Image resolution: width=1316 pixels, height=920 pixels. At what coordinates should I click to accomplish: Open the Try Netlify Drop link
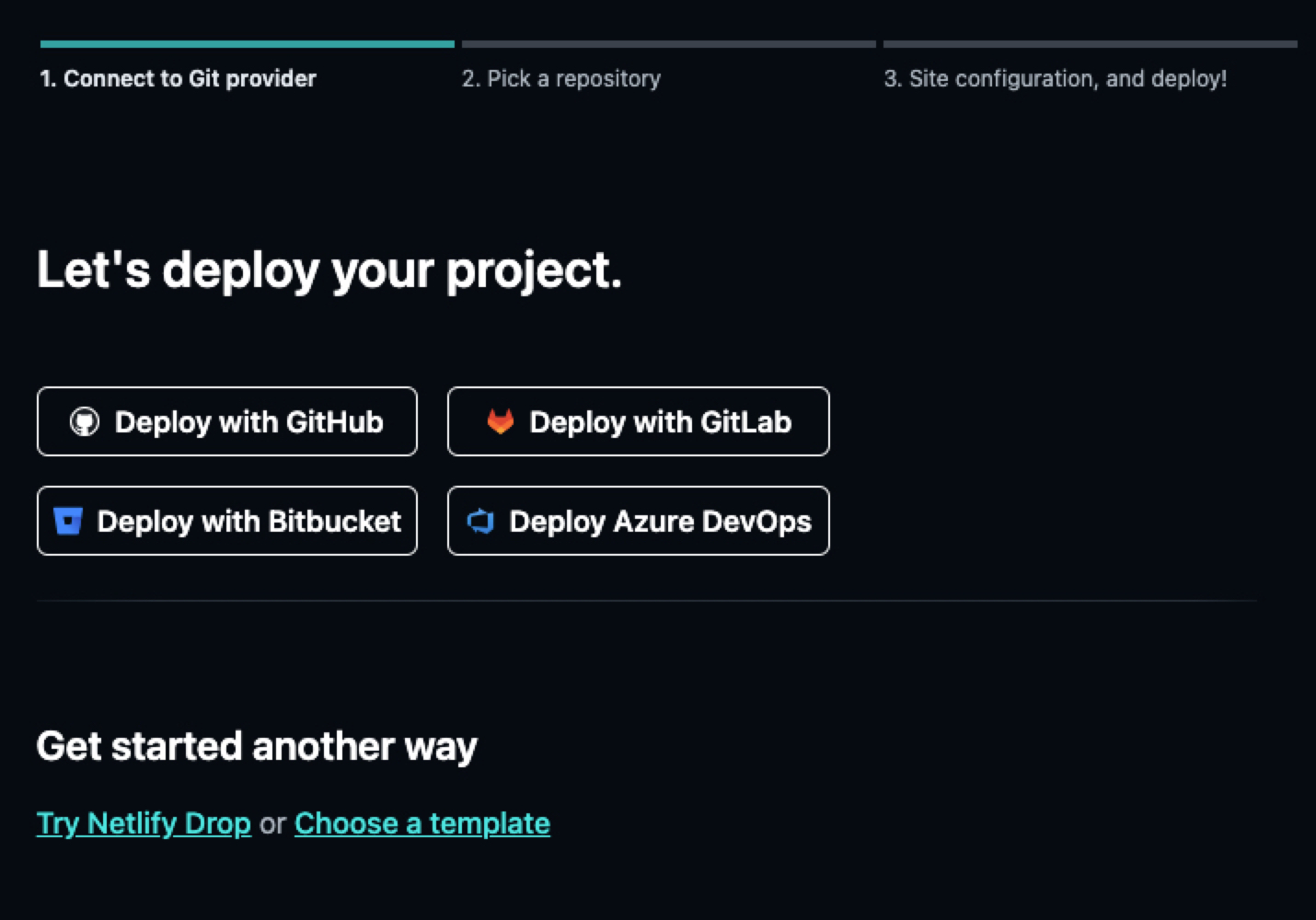pos(143,823)
